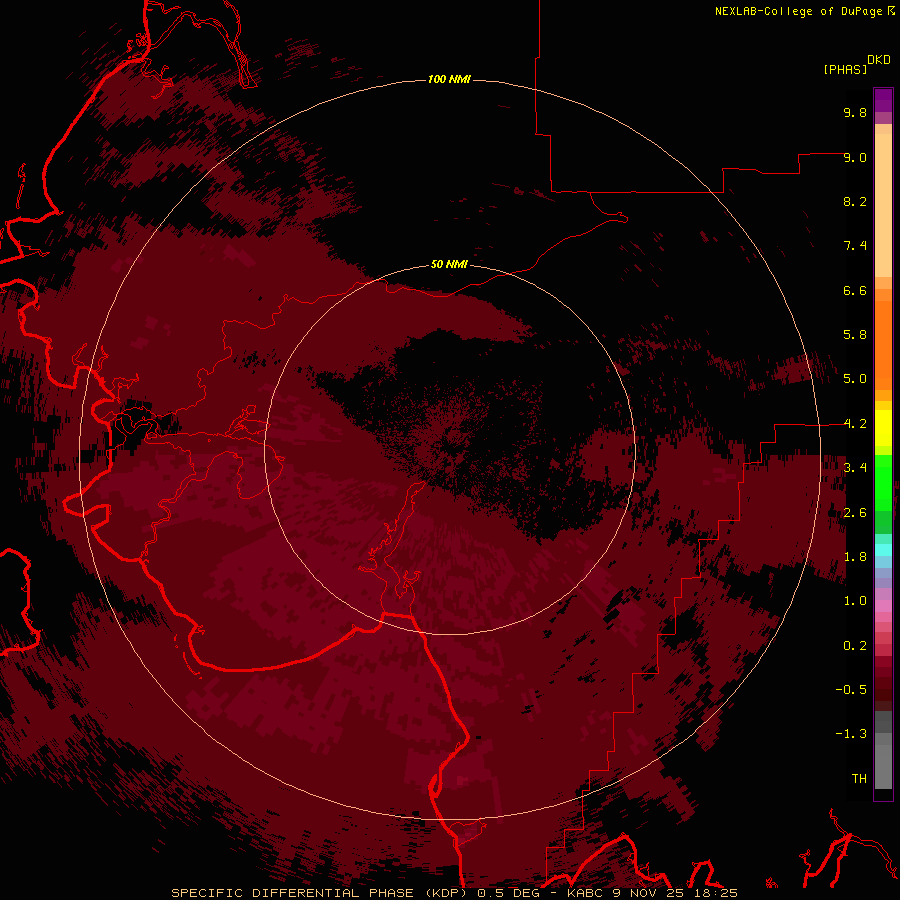The width and height of the screenshot is (900, 900).
Task: Click the -1.3 legend value
Action: pos(851,734)
